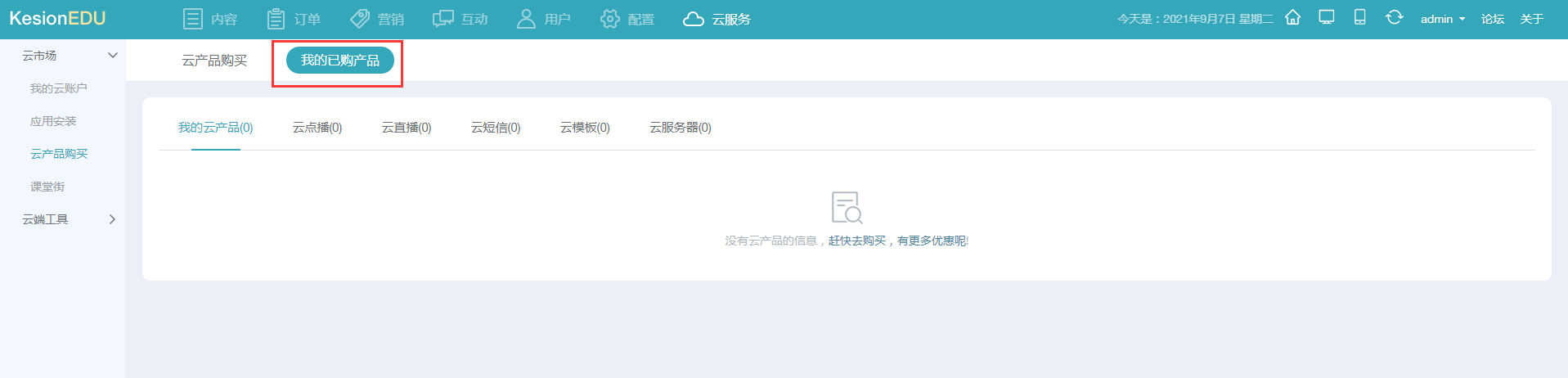This screenshot has height=378, width=1568.
Task: Collapse the 云市场 sidebar section
Action: pos(113,56)
